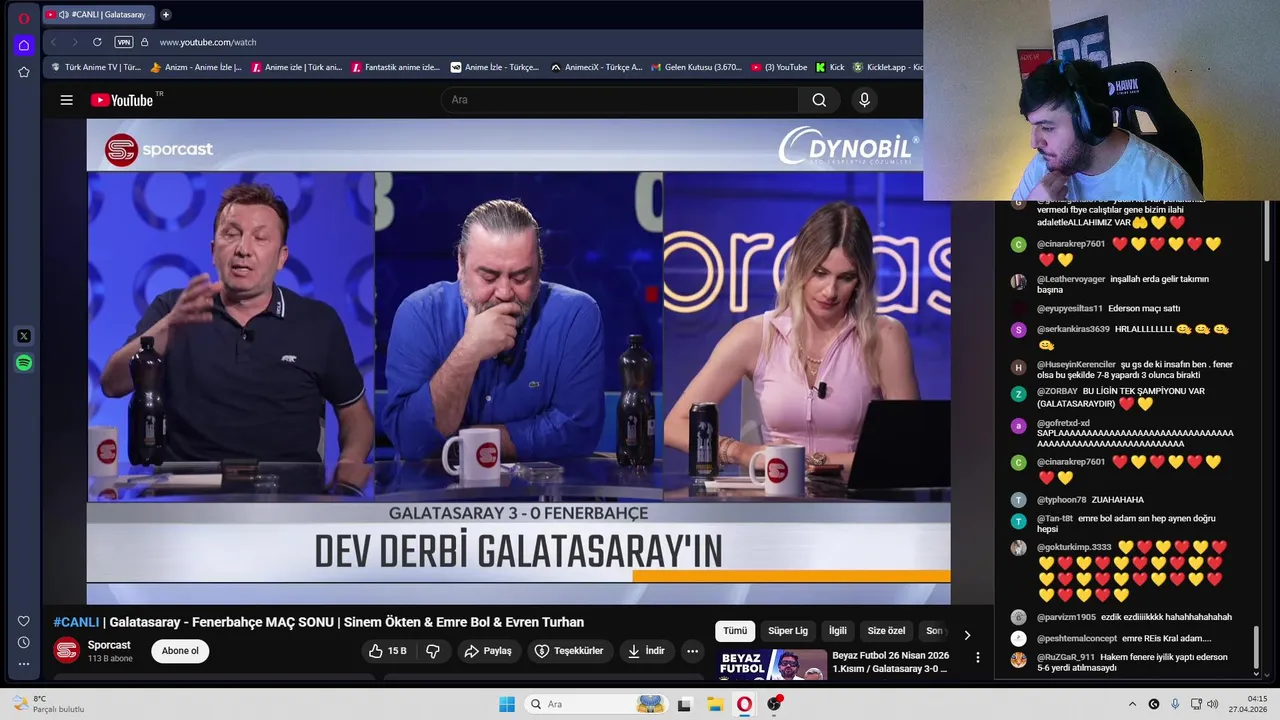Image resolution: width=1280 pixels, height=720 pixels.
Task: Select the Süper Lig filter chip
Action: click(788, 631)
